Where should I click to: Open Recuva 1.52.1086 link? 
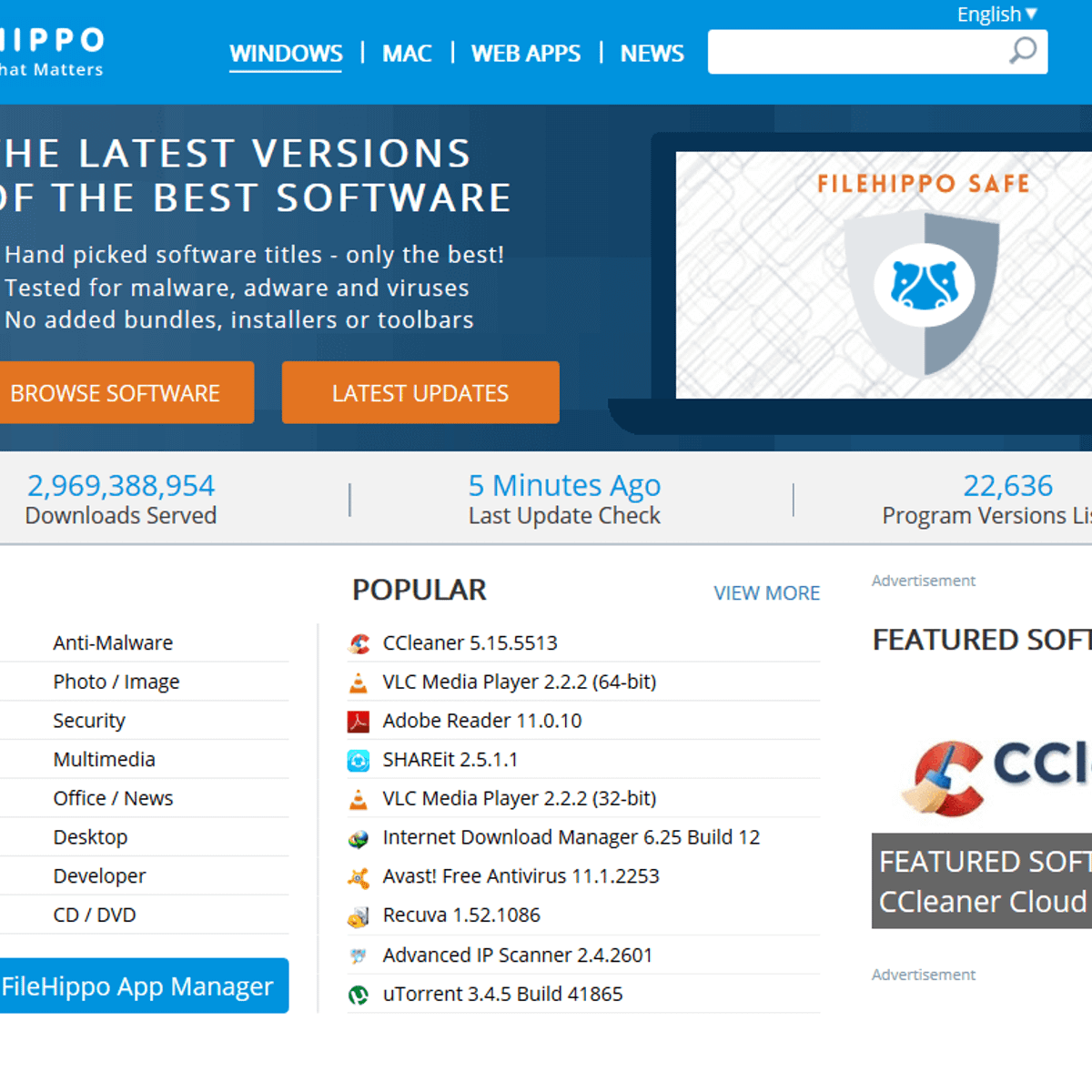point(461,915)
